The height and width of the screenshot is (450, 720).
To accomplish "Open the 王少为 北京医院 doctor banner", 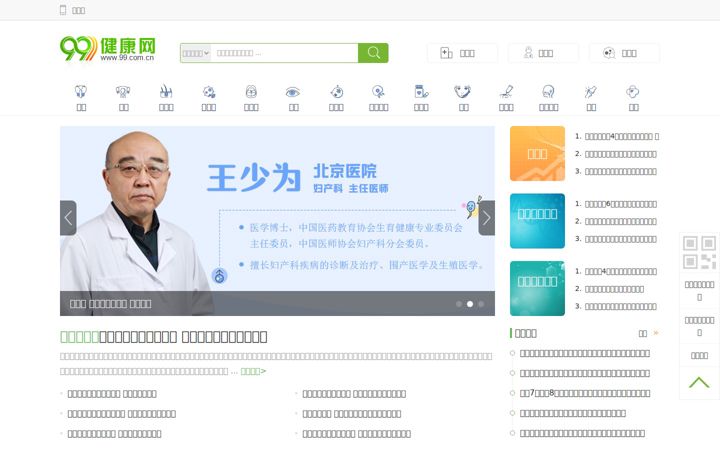I will pyautogui.click(x=277, y=221).
